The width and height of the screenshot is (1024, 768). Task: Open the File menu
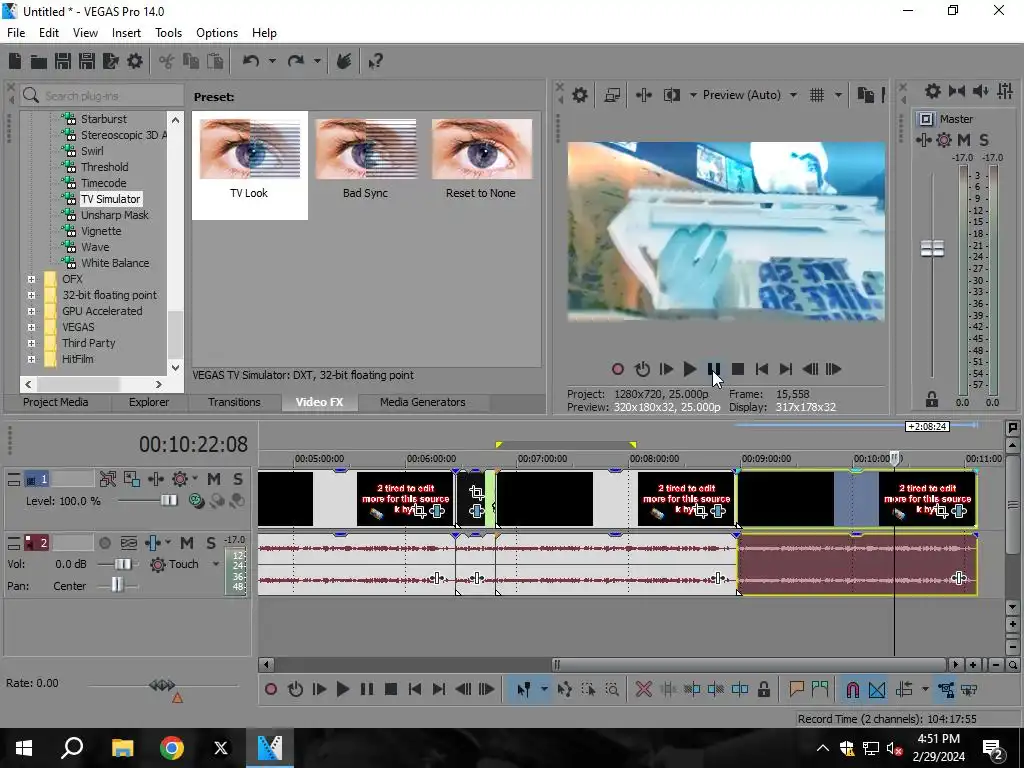click(x=16, y=33)
